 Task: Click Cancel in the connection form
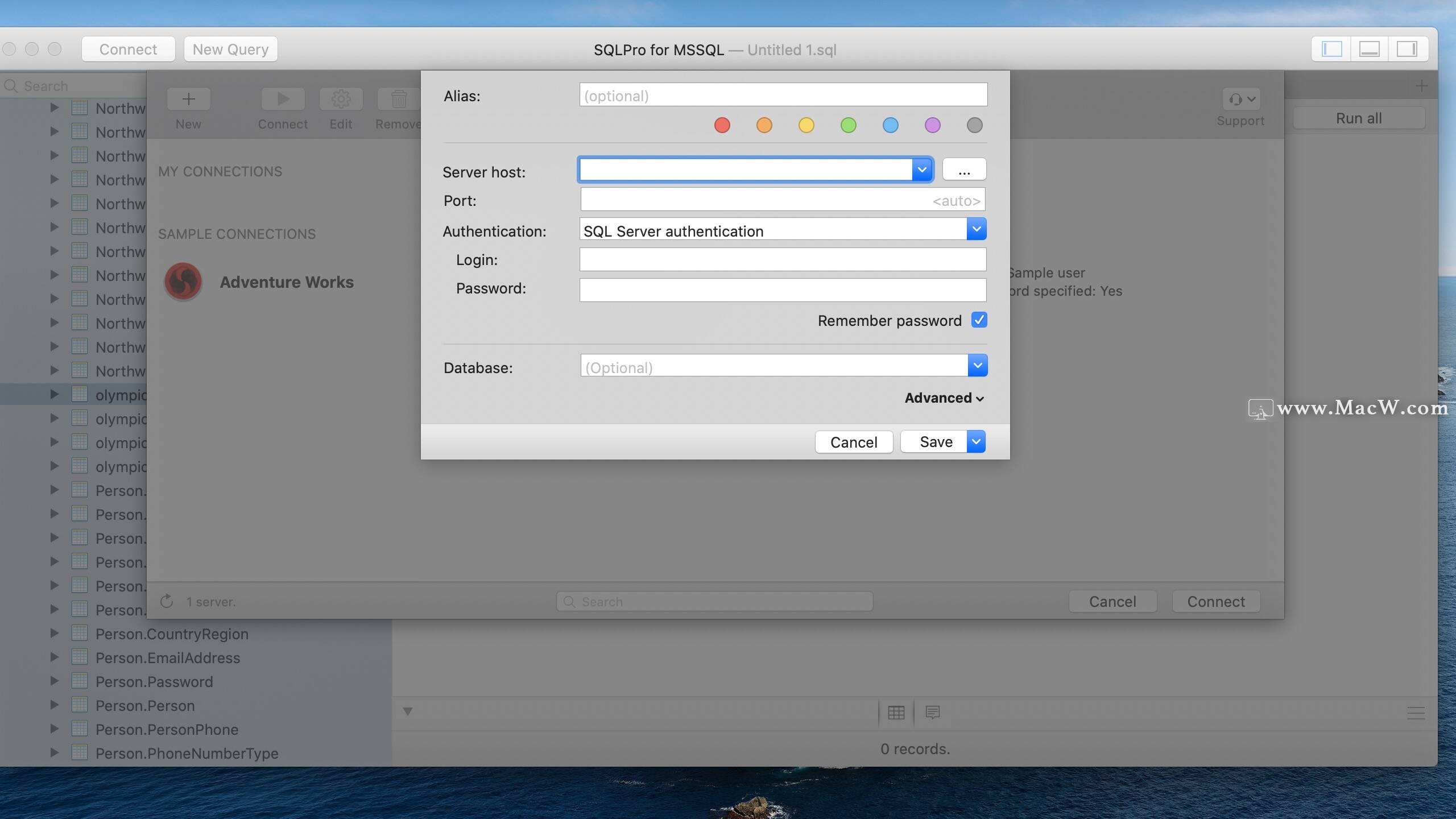(854, 442)
